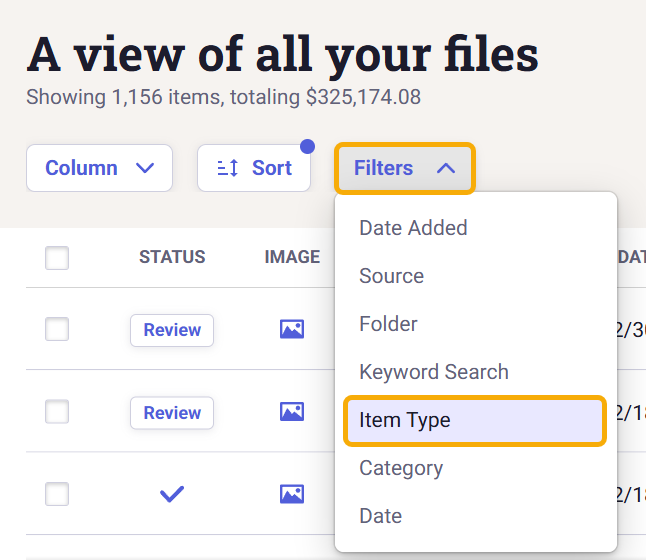Select the Date filter option
The image size is (646, 560).
pyautogui.click(x=380, y=516)
